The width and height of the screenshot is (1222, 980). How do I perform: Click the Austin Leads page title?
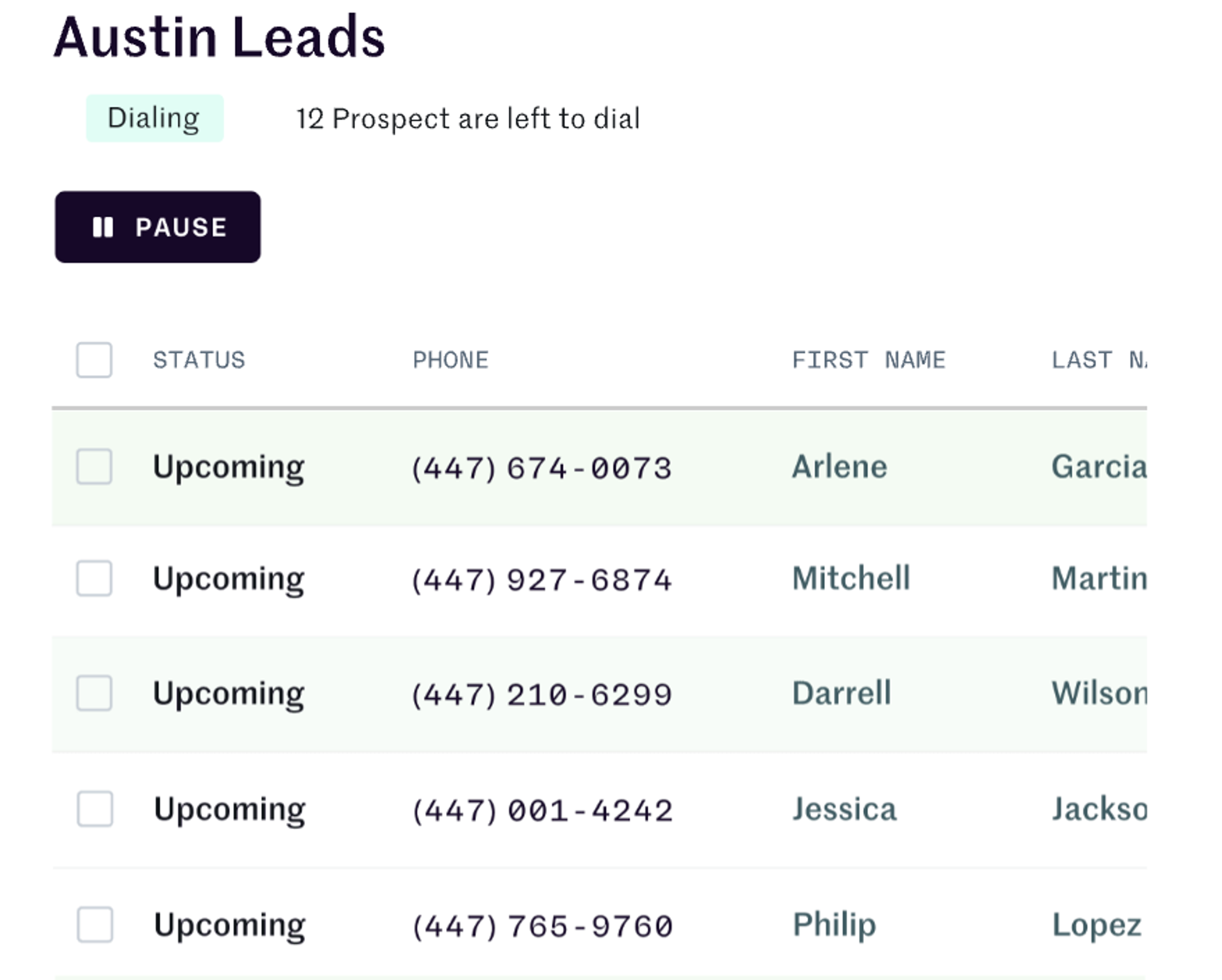(219, 38)
